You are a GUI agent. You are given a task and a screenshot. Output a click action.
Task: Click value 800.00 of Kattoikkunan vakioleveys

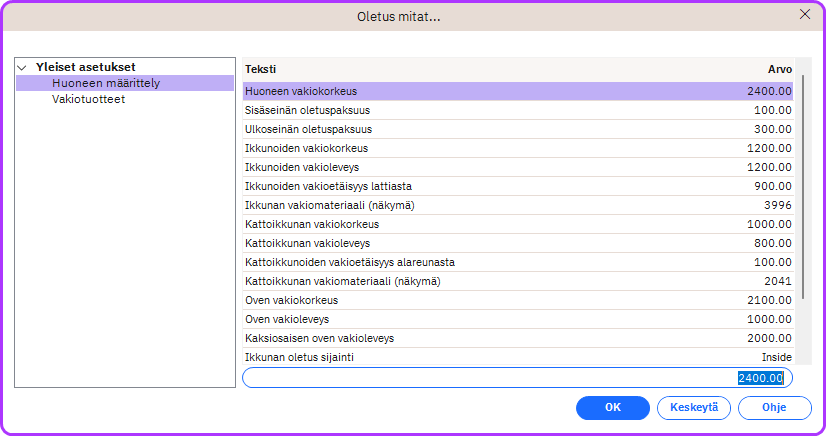click(772, 243)
